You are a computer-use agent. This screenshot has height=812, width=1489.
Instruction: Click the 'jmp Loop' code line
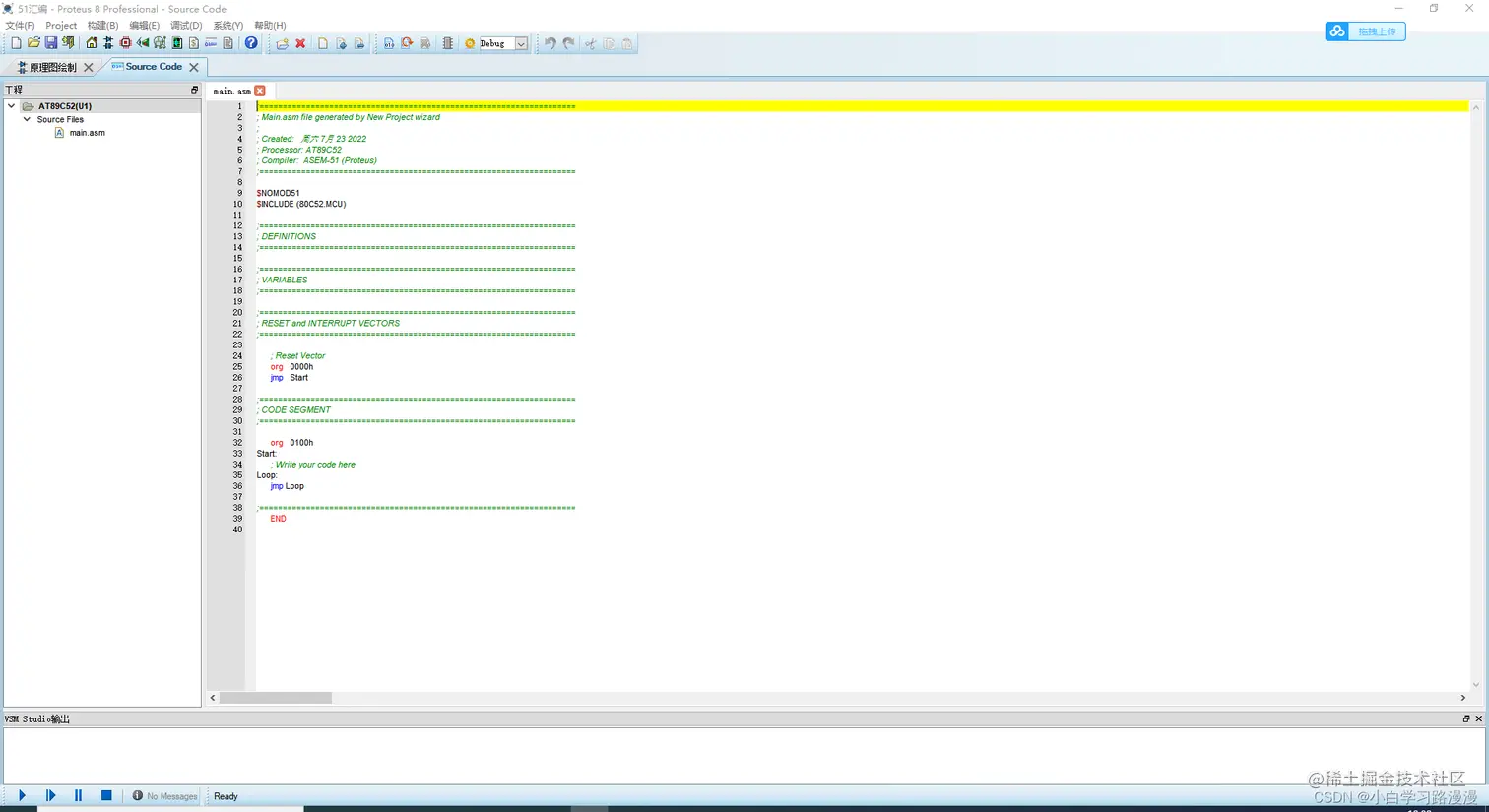287,486
